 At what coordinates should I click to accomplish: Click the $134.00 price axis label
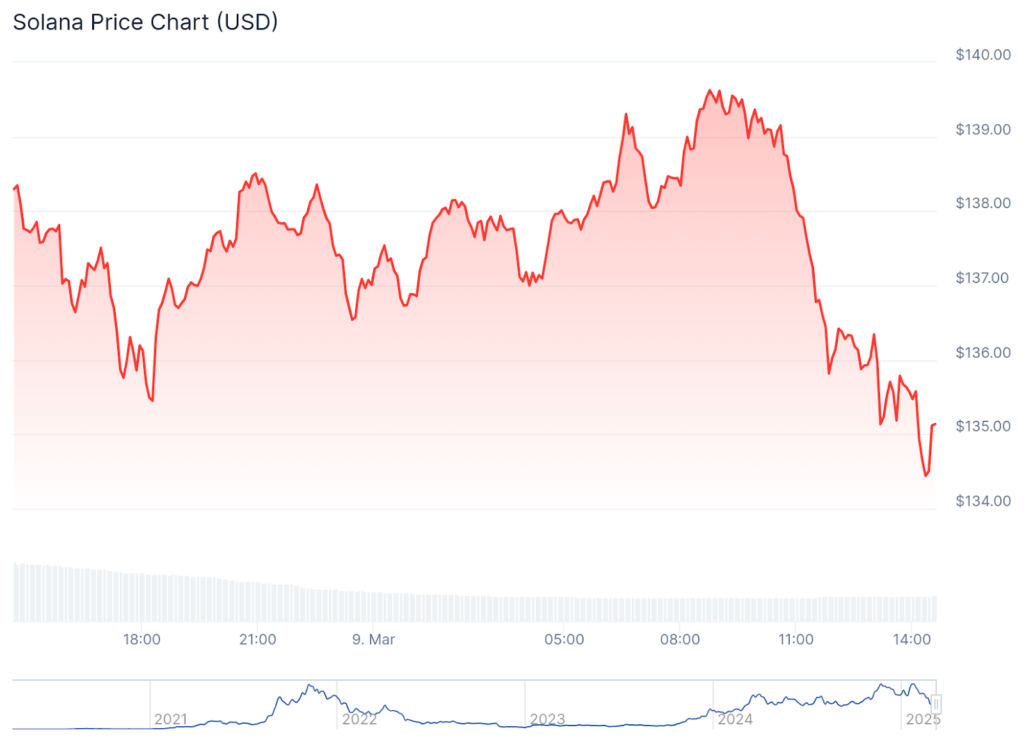pos(982,501)
